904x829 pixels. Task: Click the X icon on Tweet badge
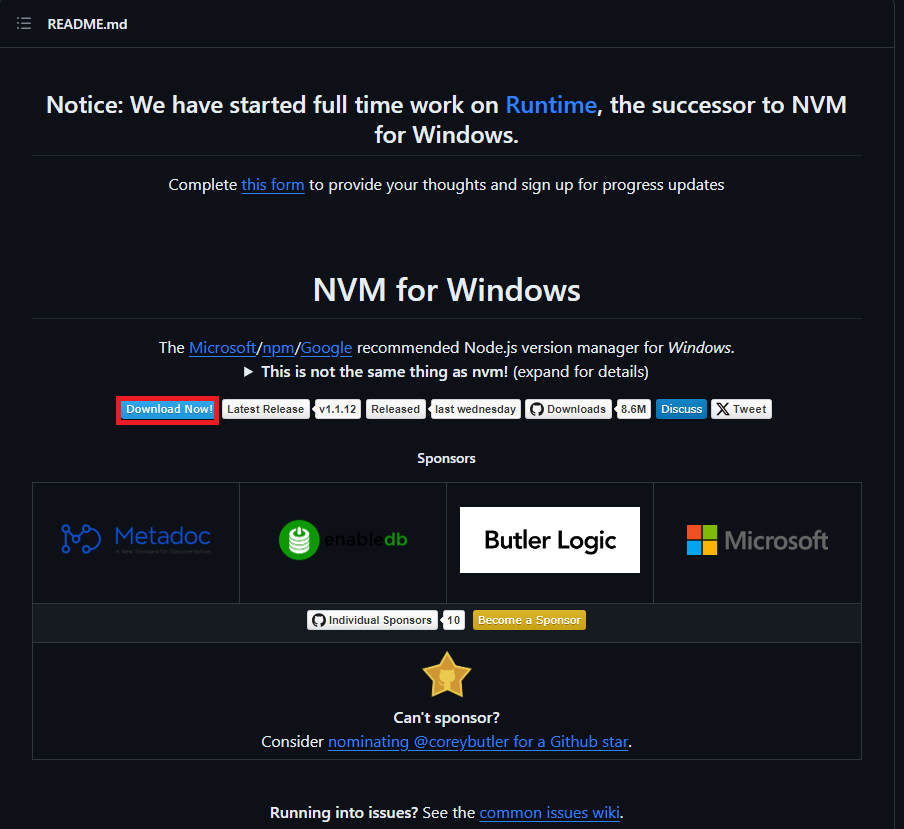coord(723,409)
